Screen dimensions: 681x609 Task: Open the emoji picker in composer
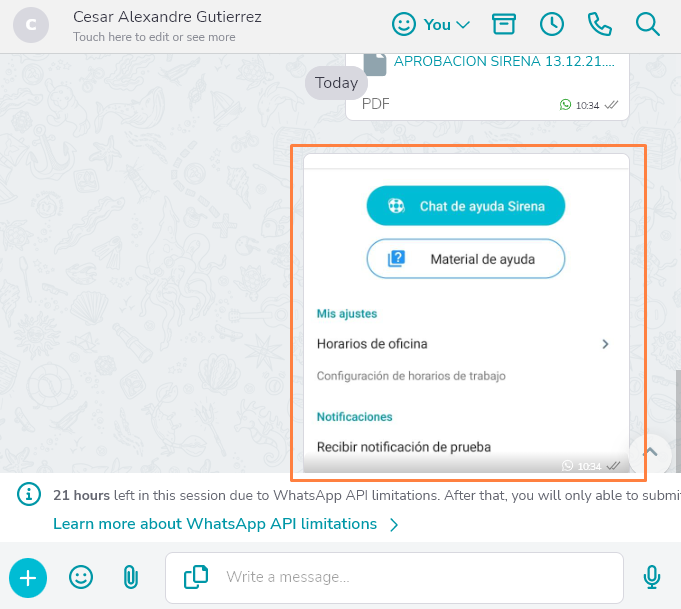coord(81,577)
